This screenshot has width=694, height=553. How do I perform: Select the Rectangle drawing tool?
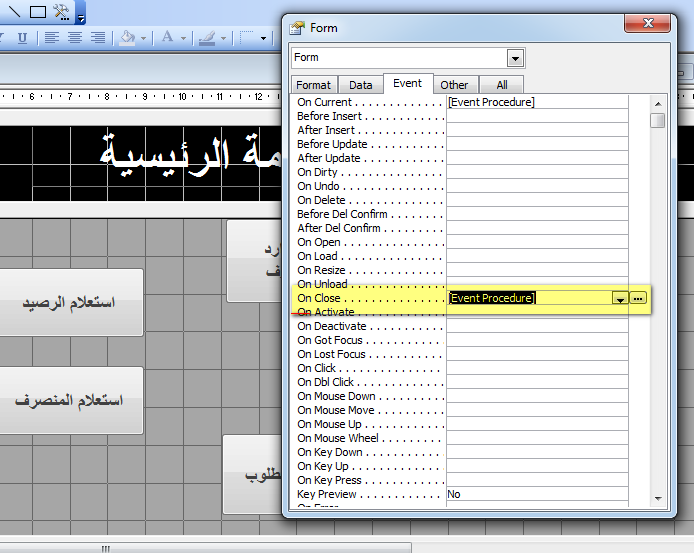(38, 12)
